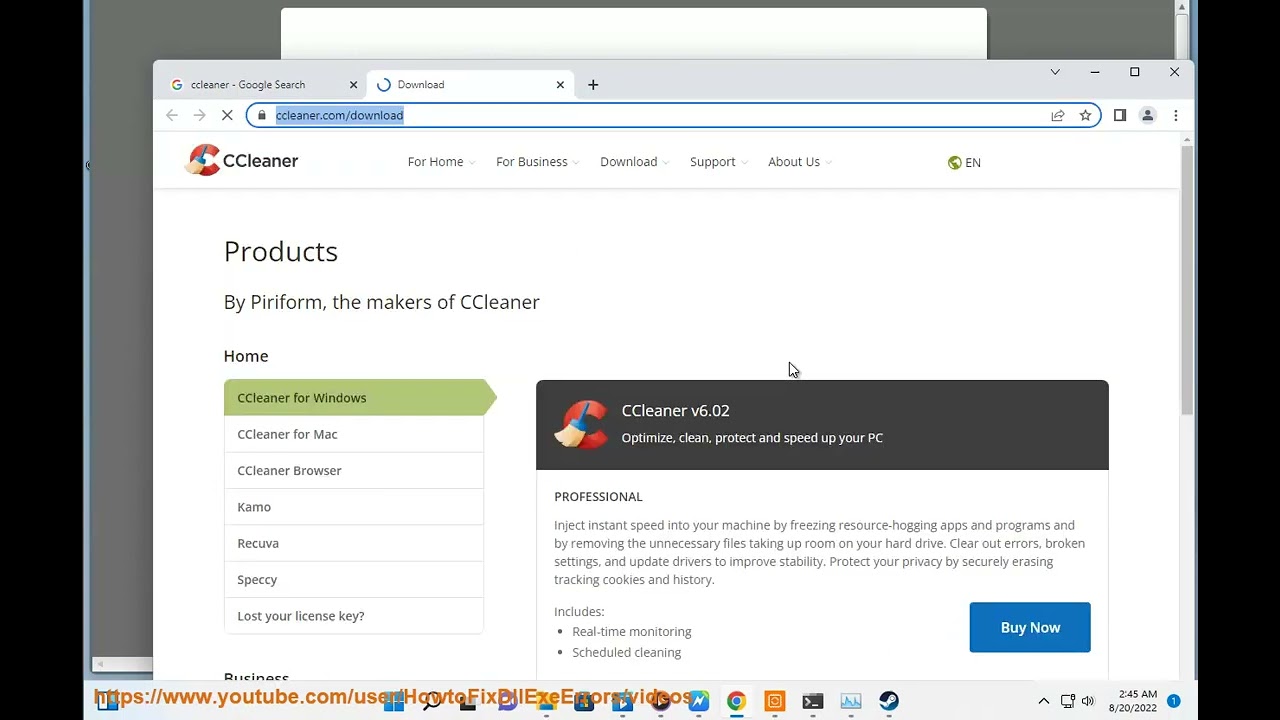Click the 'Real-time monitoring' list item

click(x=632, y=632)
